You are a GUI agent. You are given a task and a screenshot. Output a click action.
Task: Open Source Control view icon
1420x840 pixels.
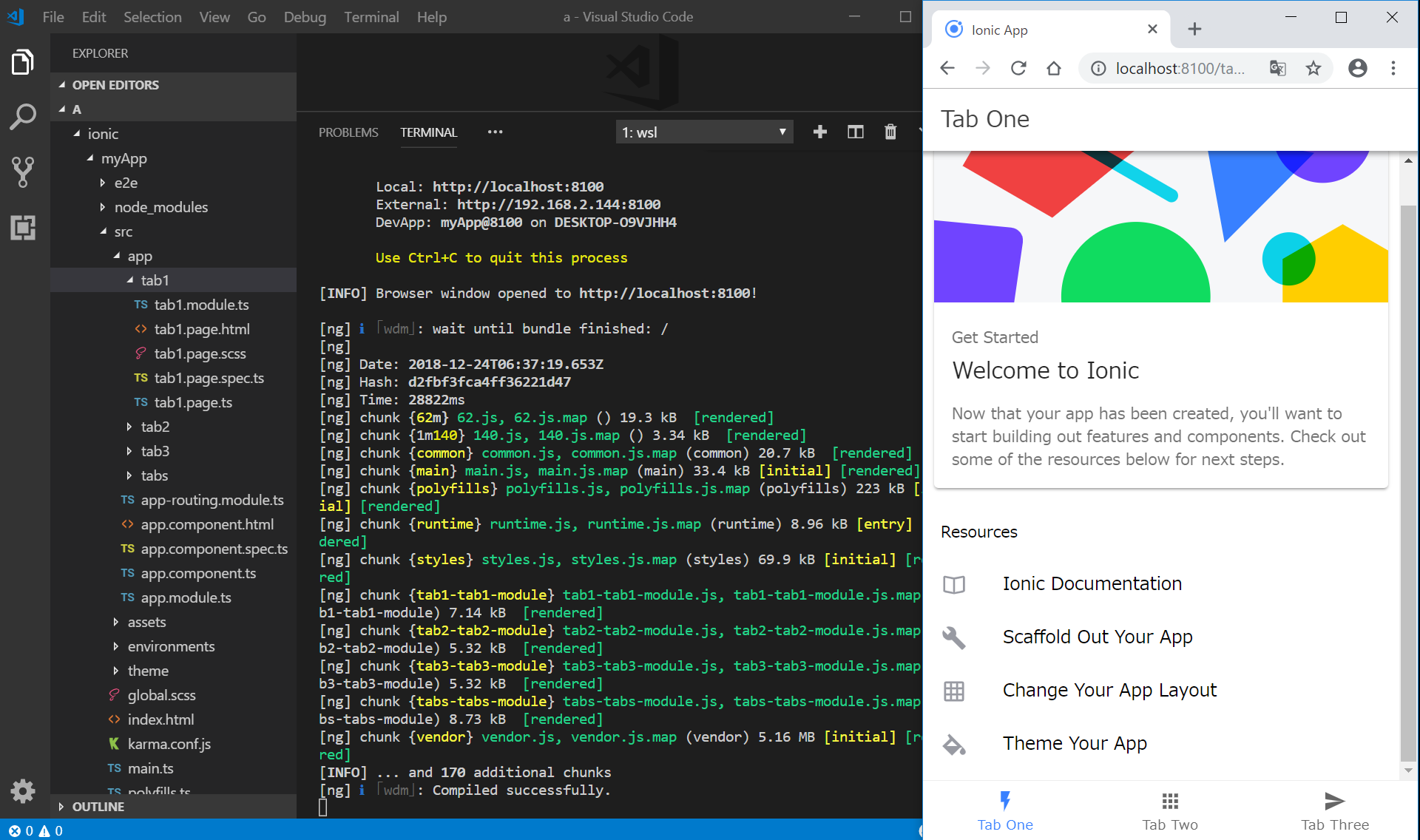point(23,172)
